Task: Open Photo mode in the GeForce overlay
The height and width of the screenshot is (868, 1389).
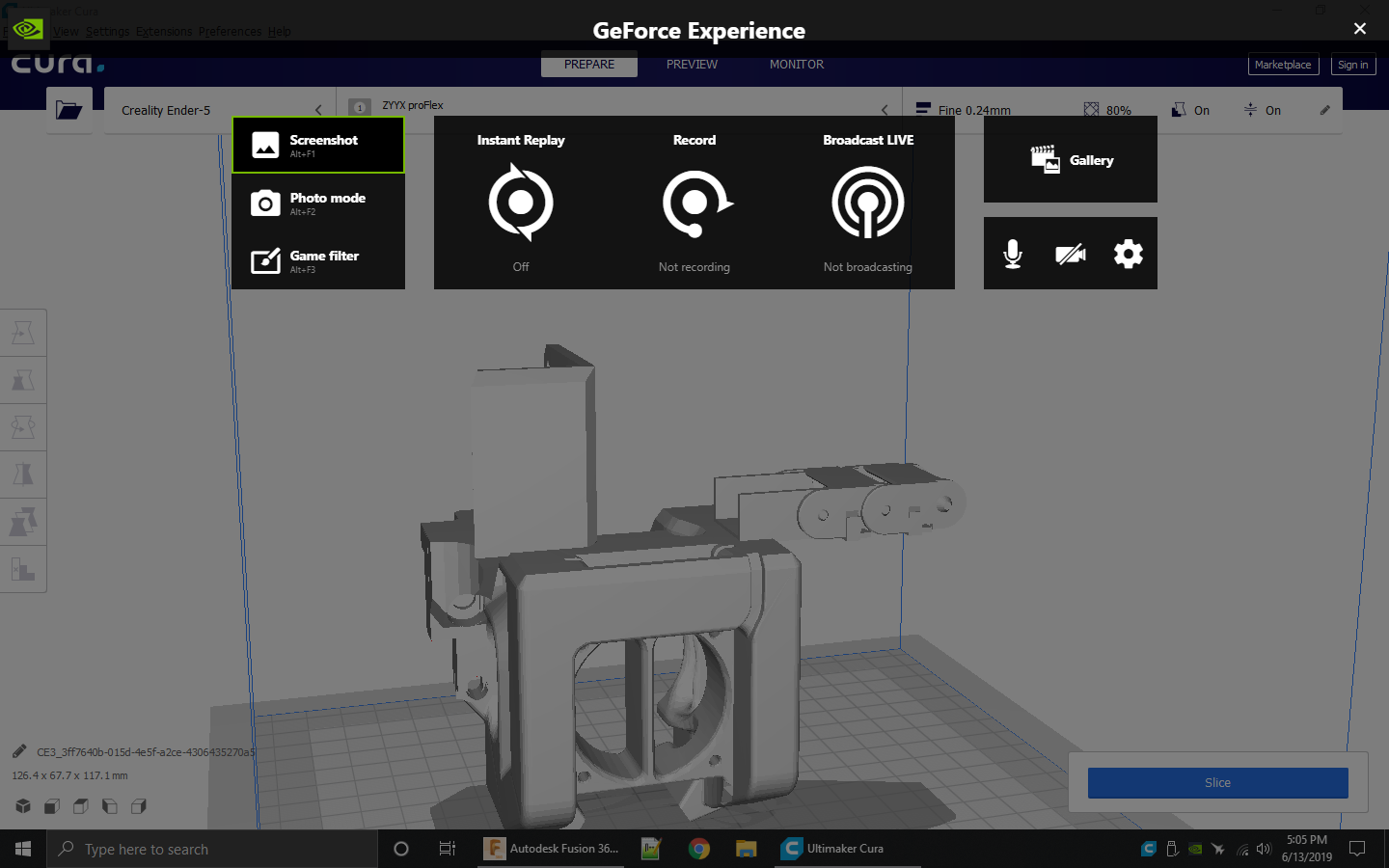Action: tap(318, 203)
